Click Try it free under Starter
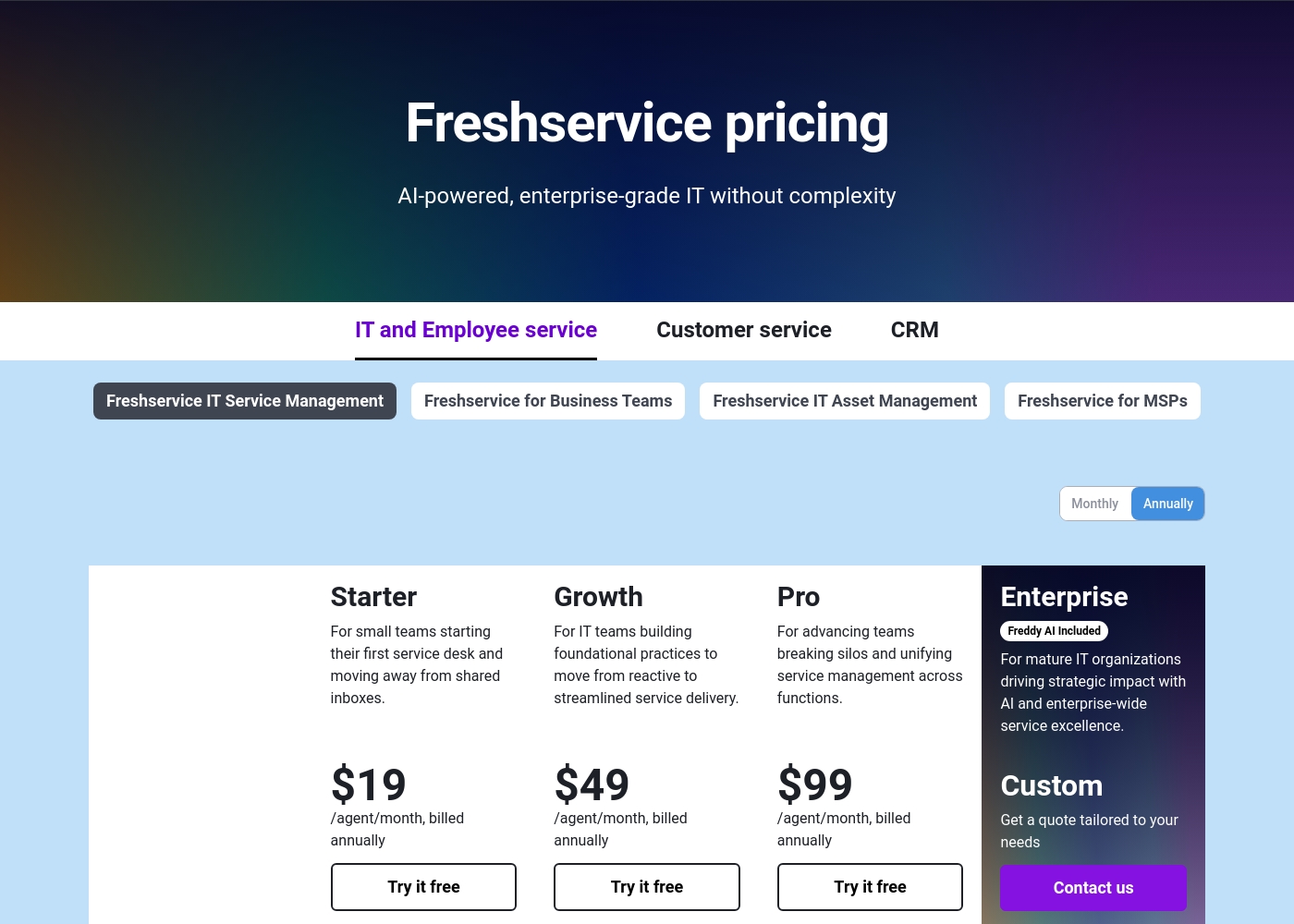 point(423,887)
